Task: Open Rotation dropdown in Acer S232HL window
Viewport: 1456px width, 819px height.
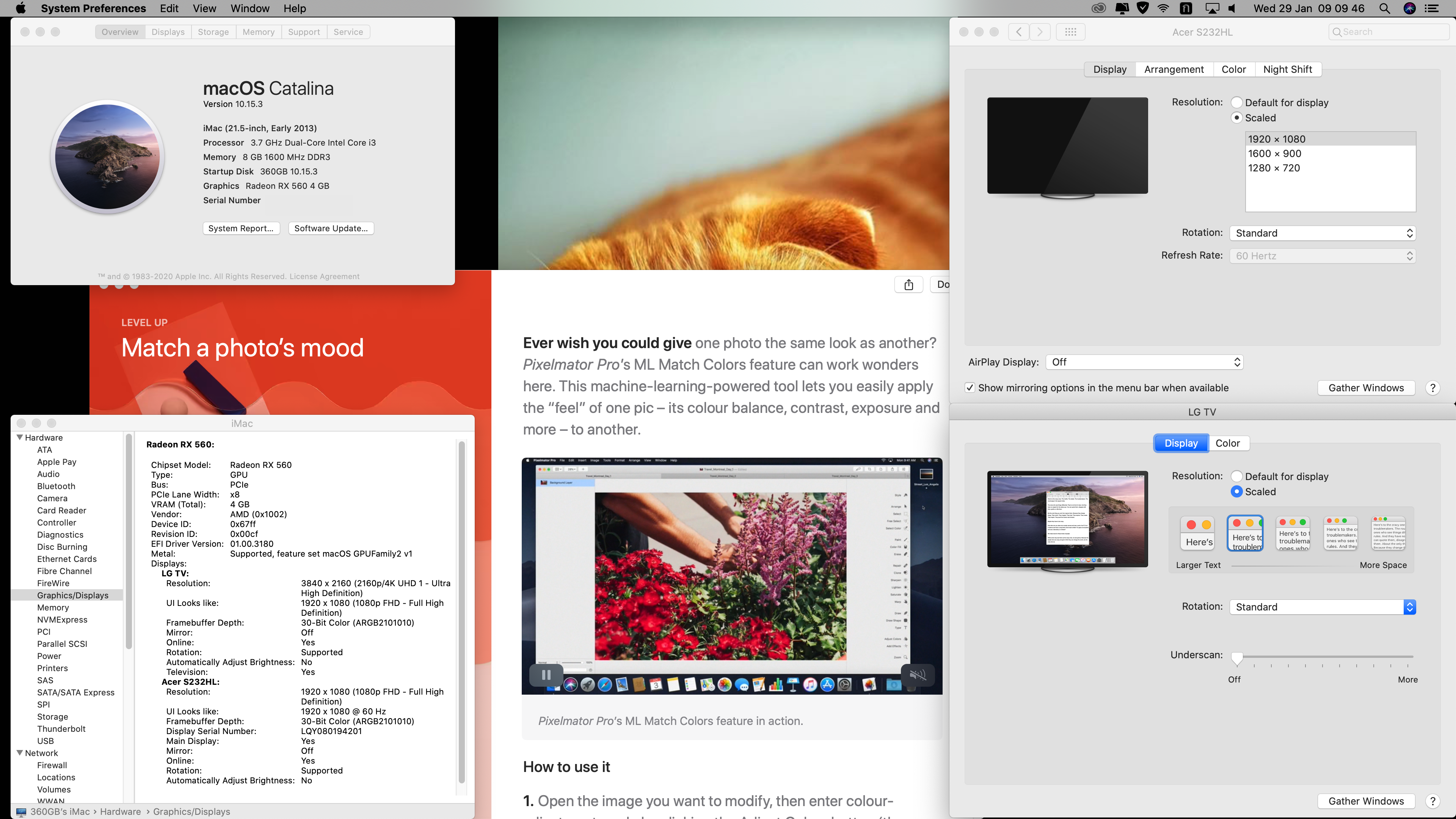Action: tap(1323, 233)
